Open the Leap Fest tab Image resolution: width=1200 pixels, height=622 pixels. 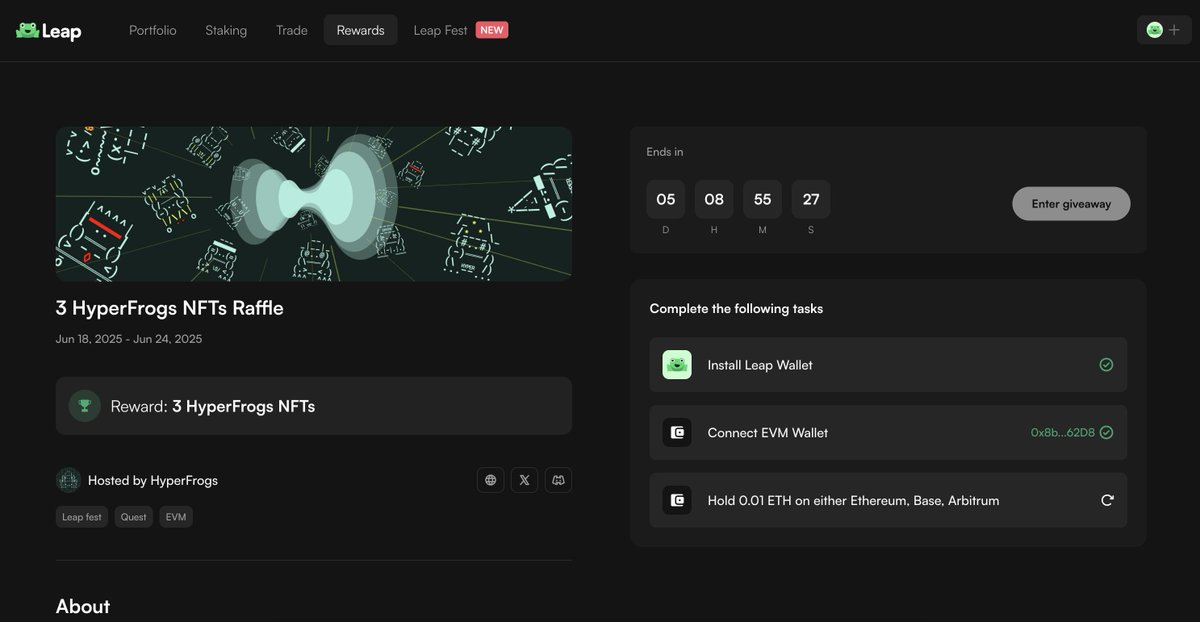441,30
